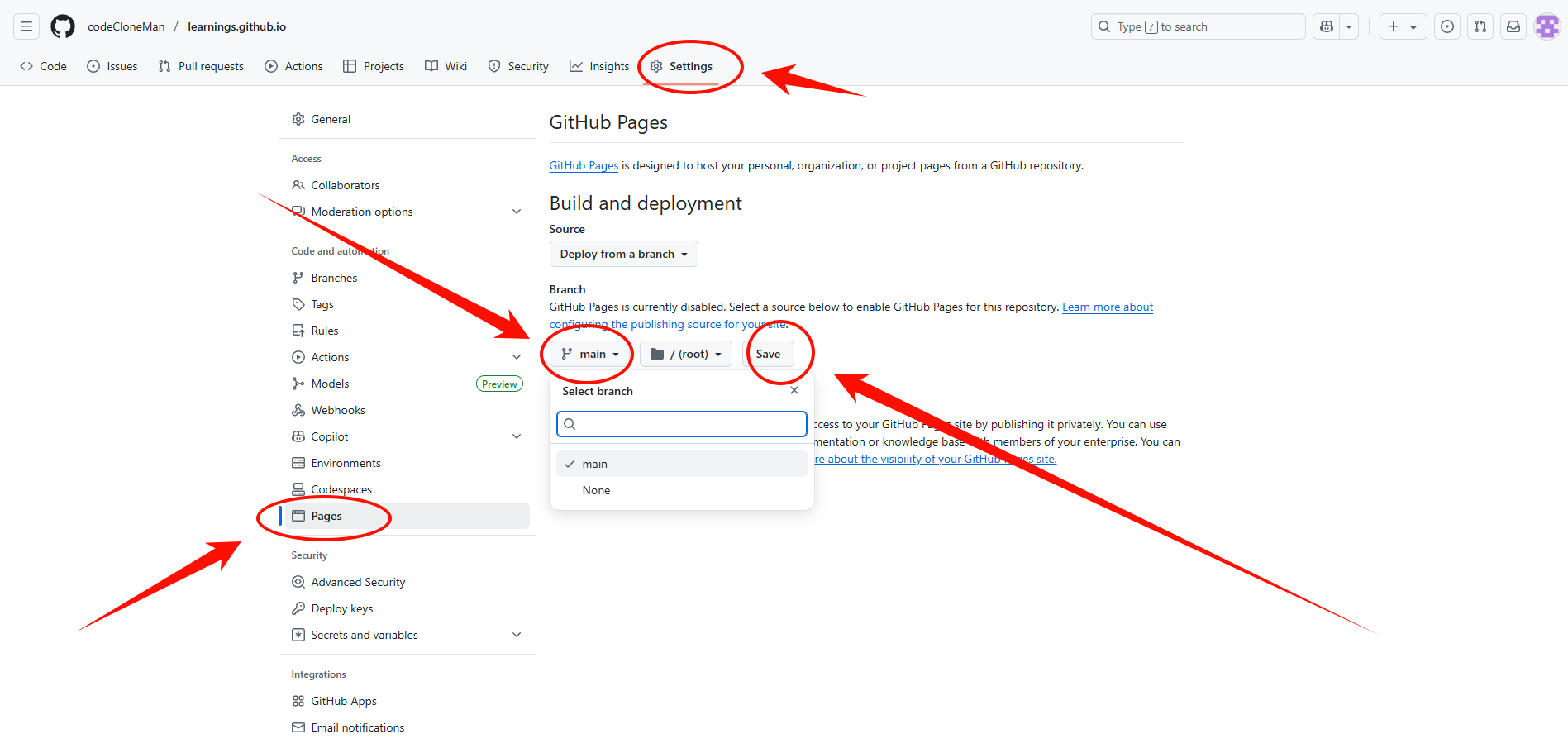Open Email notifications settings
Viewport: 1568px width, 753px height.
tap(407, 727)
